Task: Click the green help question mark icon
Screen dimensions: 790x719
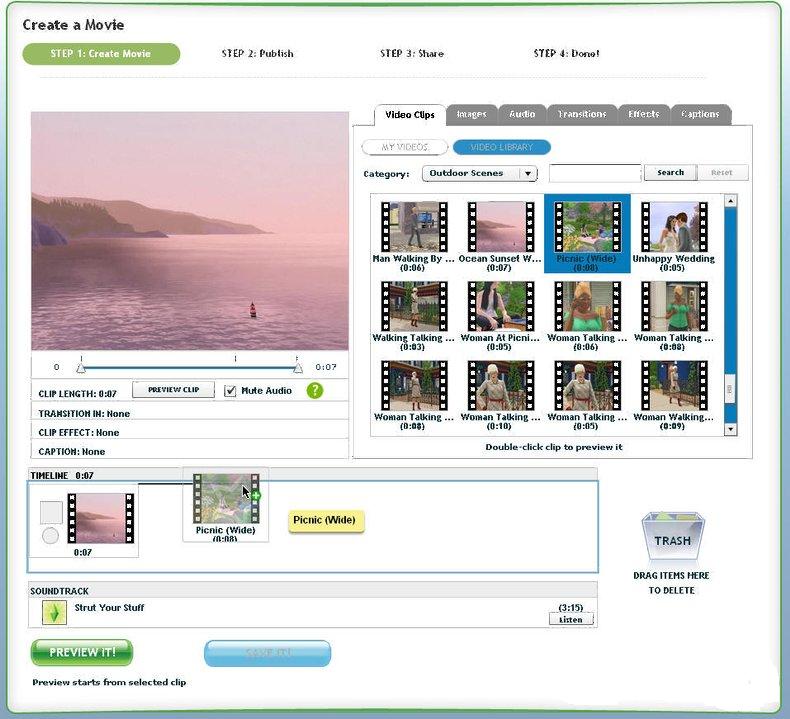Action: tap(315, 390)
